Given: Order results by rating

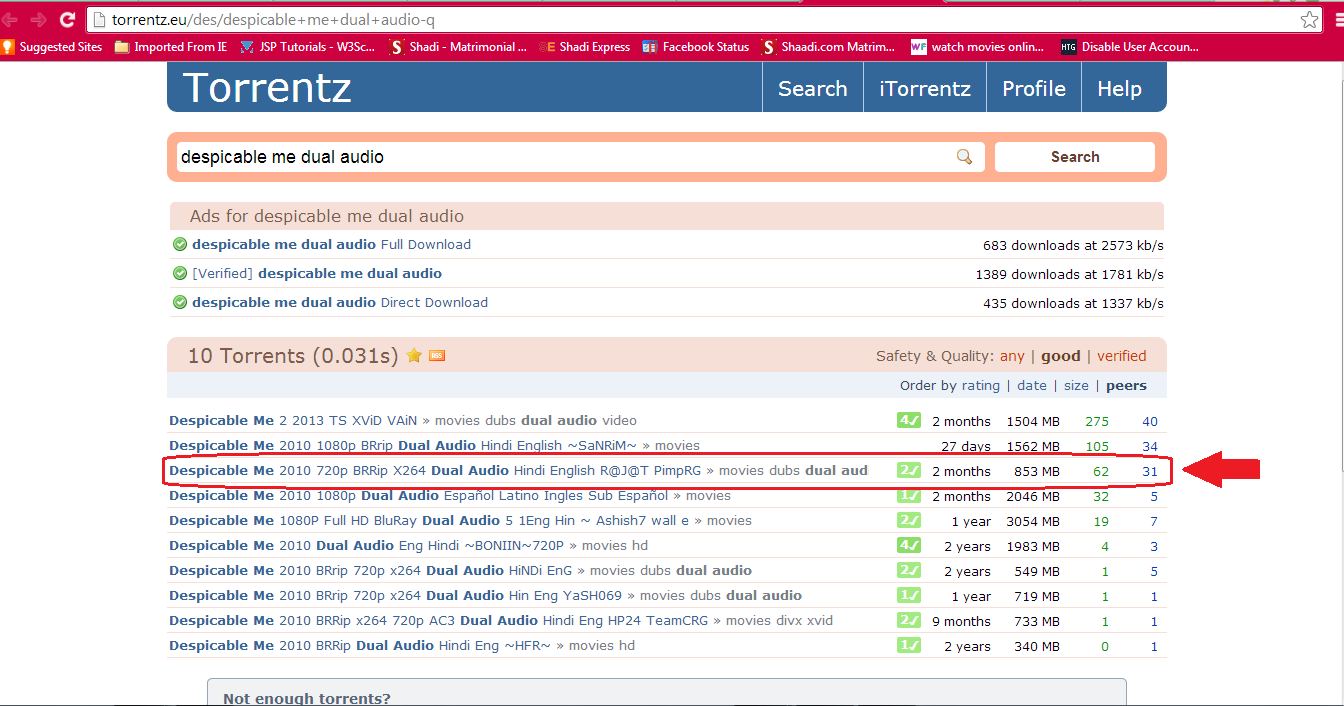Looking at the screenshot, I should [981, 385].
